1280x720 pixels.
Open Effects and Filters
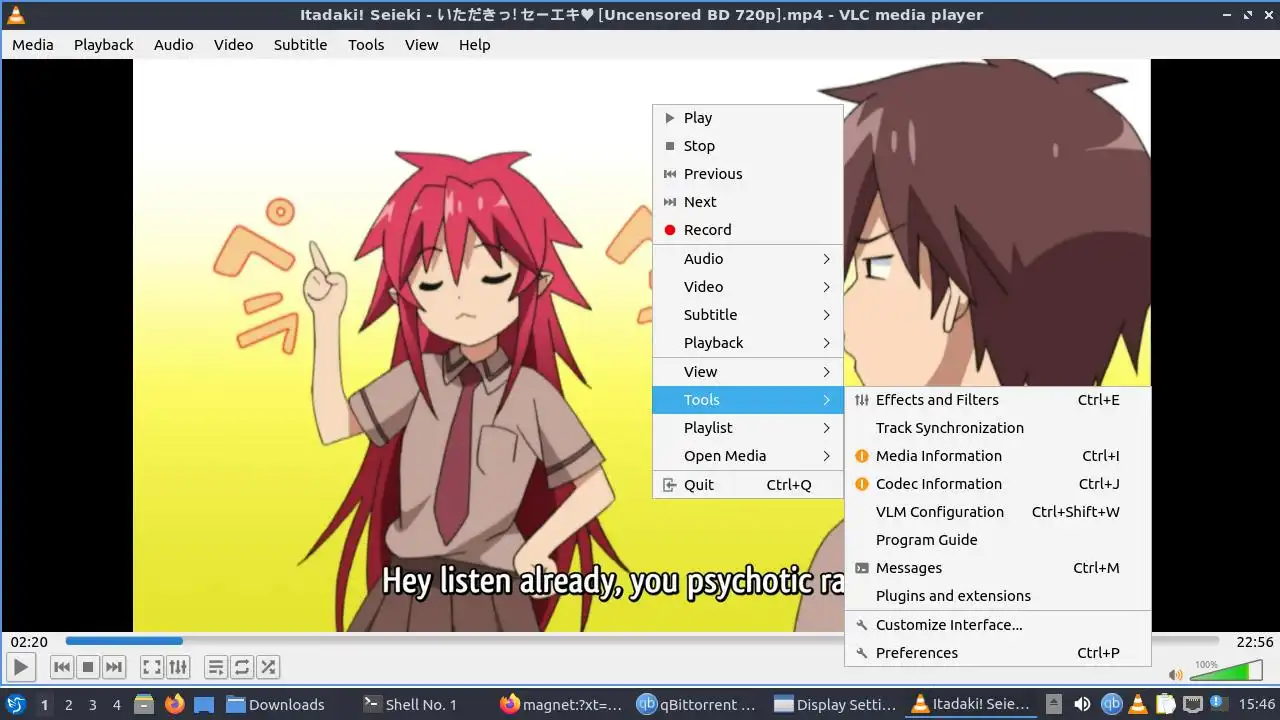(x=998, y=400)
